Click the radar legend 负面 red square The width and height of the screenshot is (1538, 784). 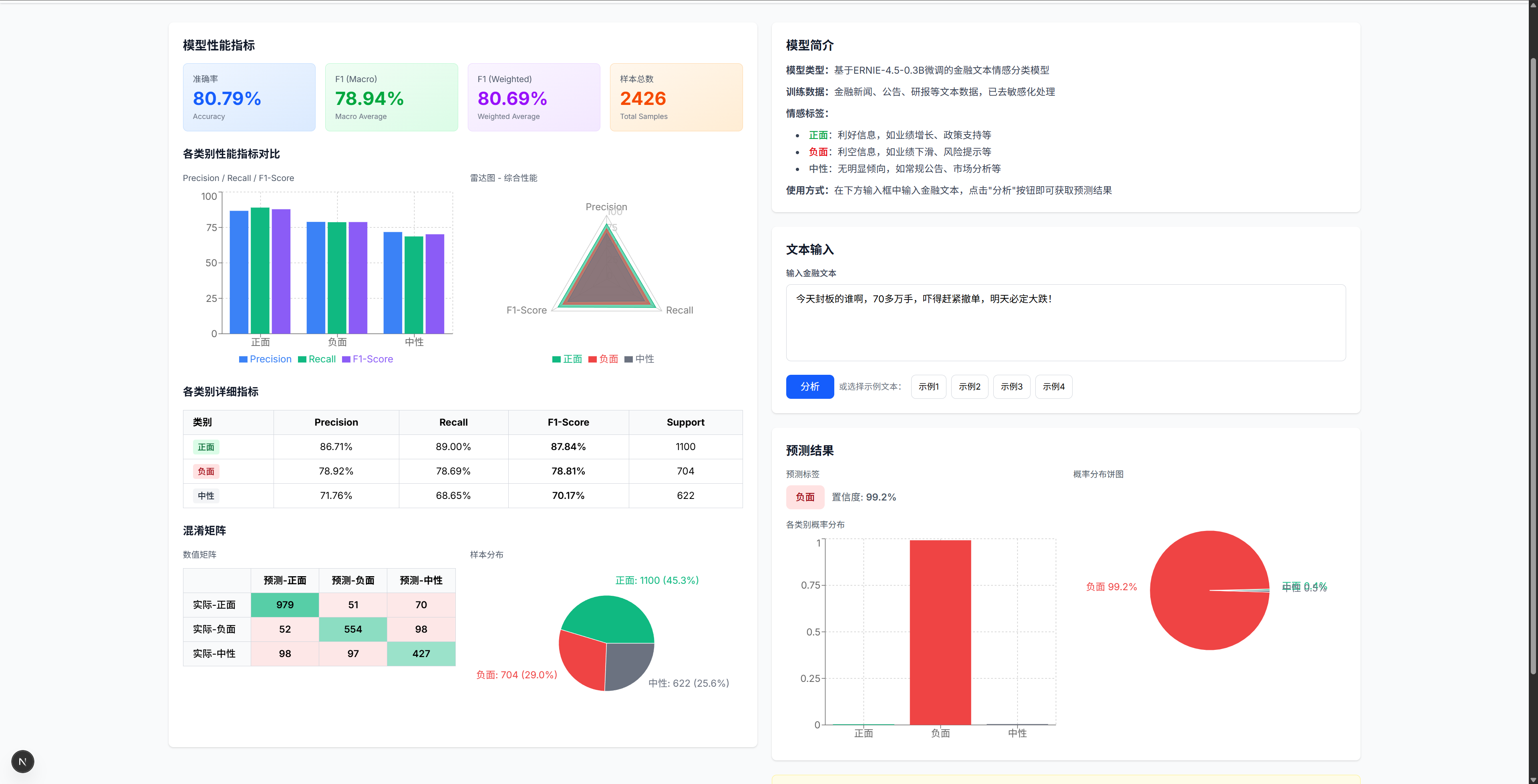click(x=592, y=360)
